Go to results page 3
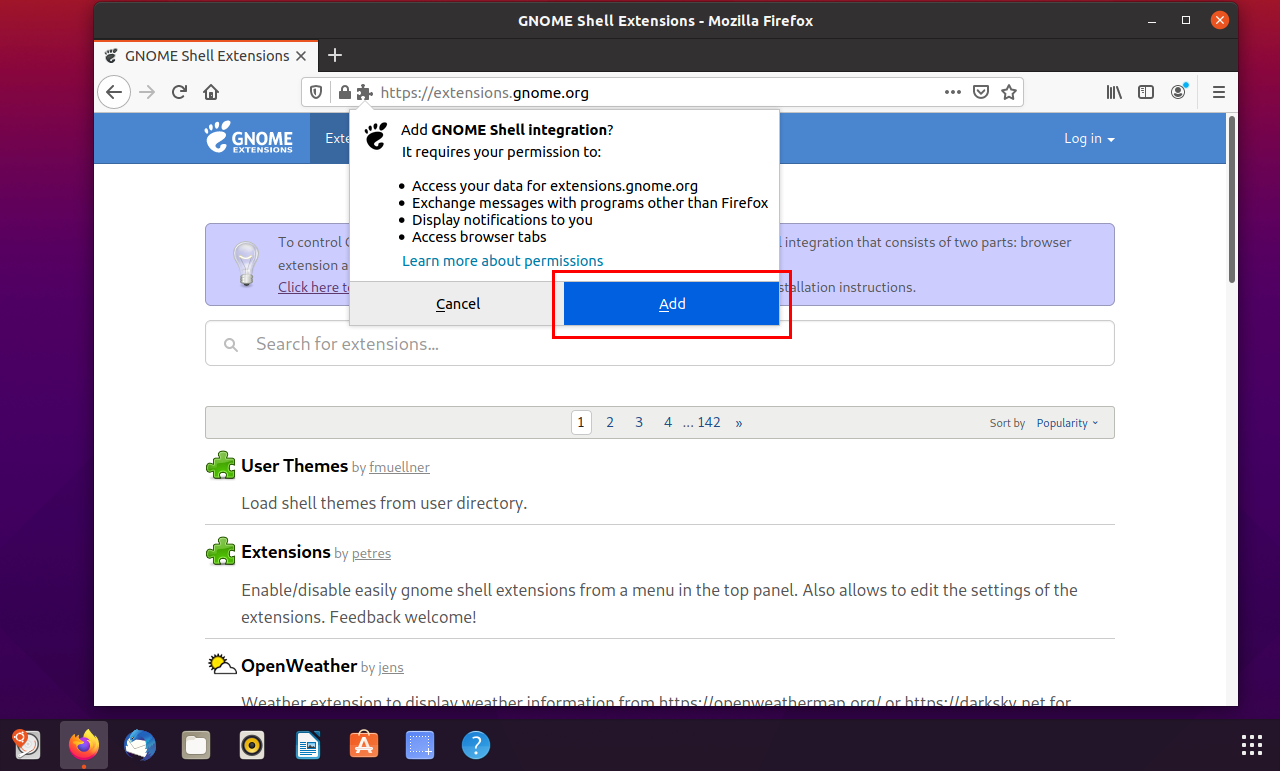The width and height of the screenshot is (1280, 771). pyautogui.click(x=639, y=423)
